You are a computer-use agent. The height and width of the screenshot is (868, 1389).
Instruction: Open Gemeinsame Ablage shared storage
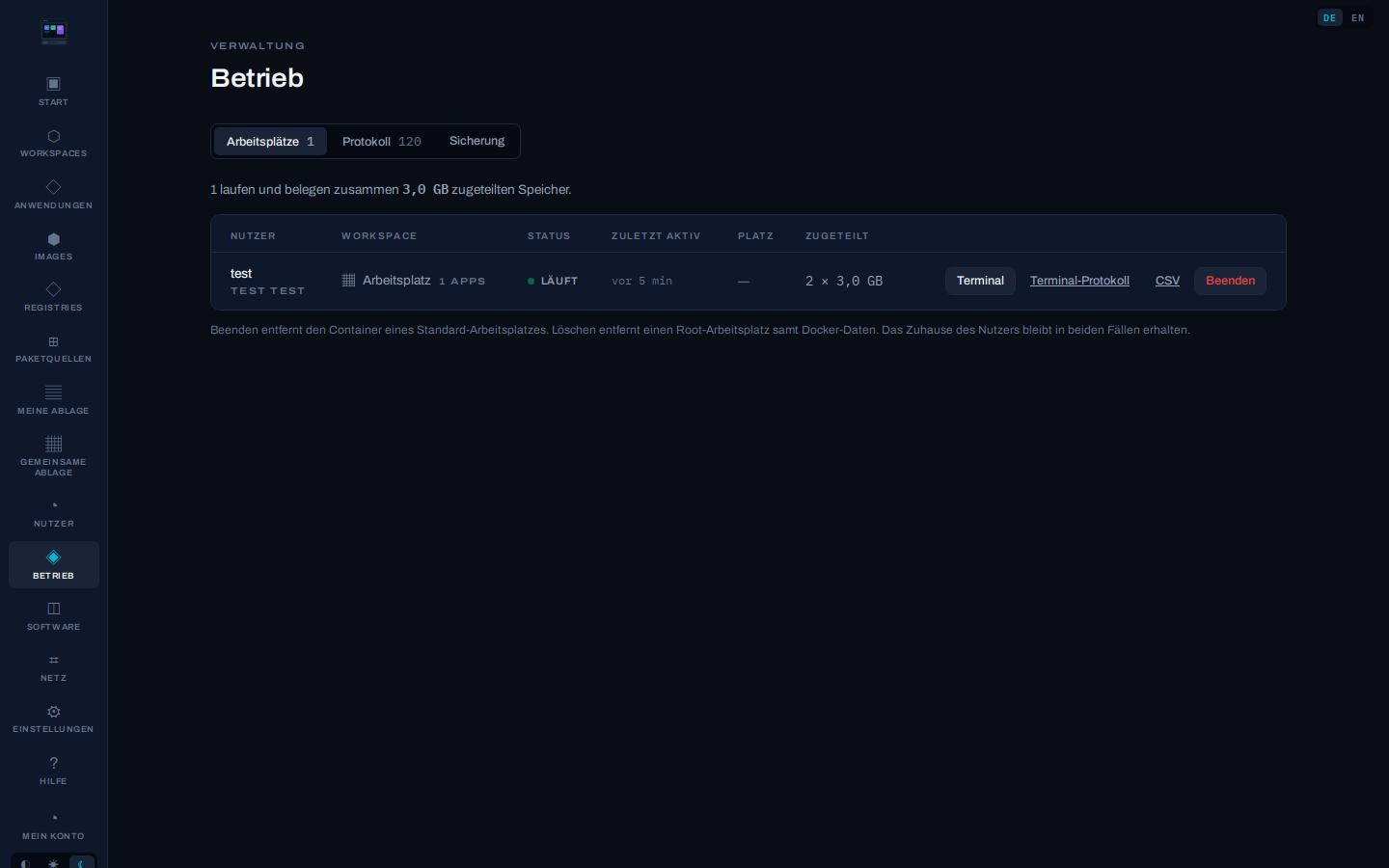pyautogui.click(x=53, y=456)
